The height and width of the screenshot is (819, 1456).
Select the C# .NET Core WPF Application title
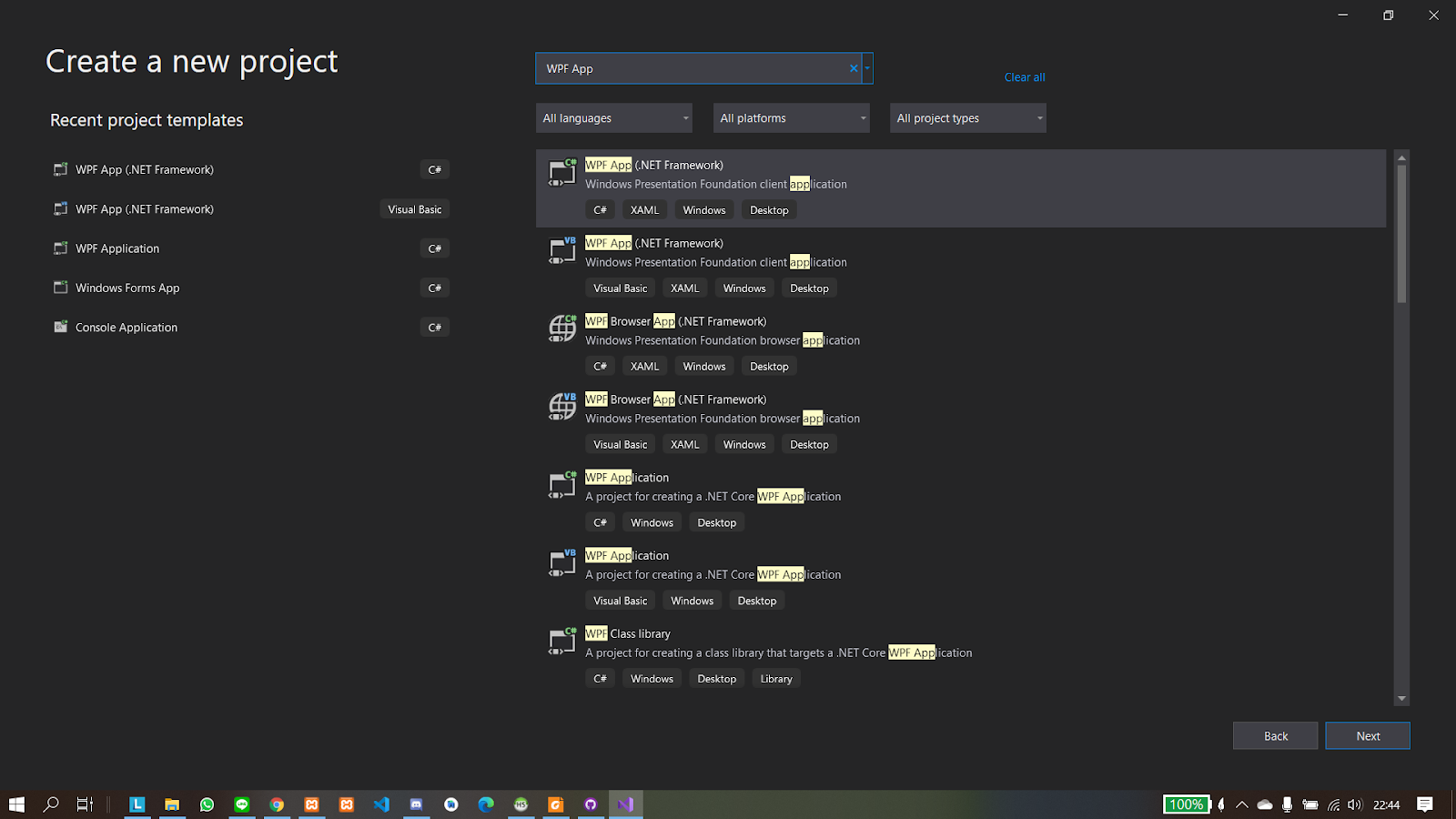click(x=627, y=478)
